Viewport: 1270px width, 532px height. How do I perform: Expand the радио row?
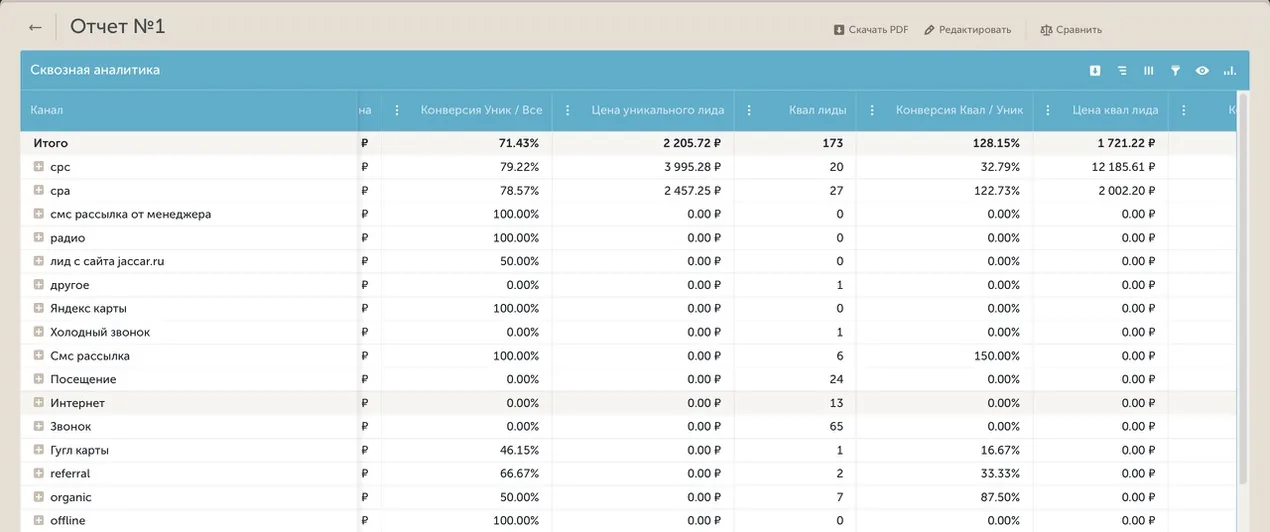pos(39,238)
